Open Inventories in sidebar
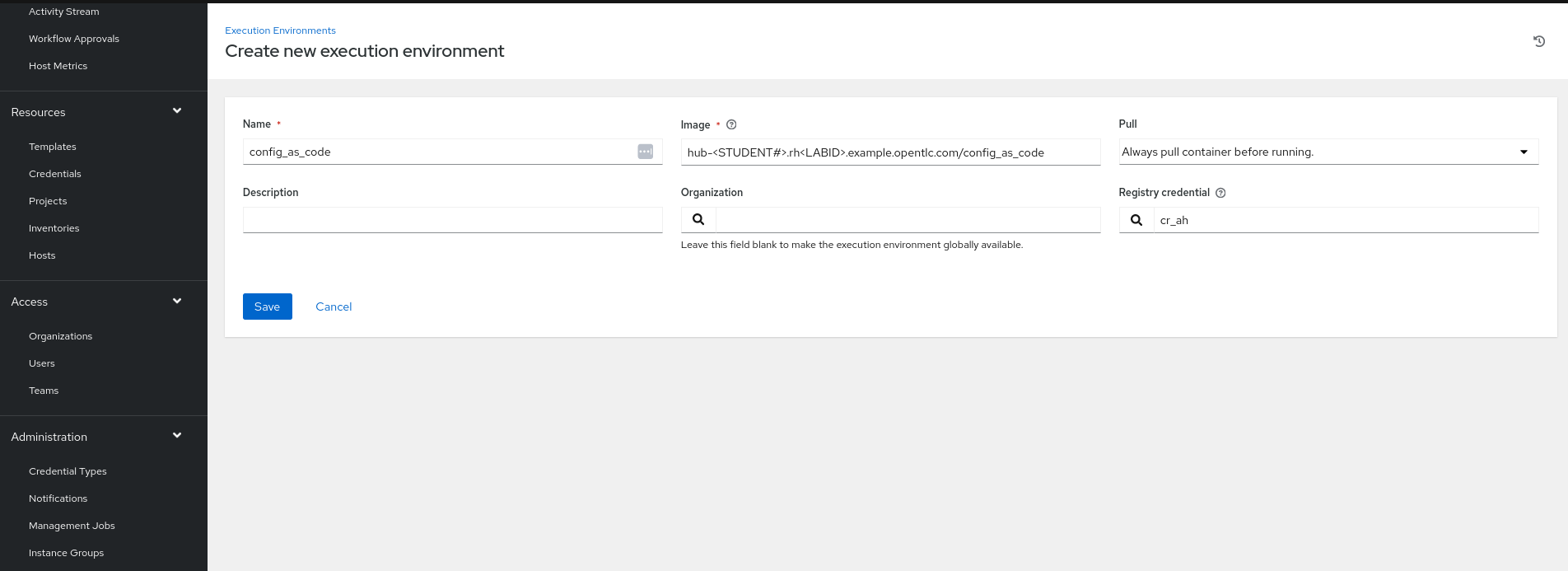 point(54,228)
